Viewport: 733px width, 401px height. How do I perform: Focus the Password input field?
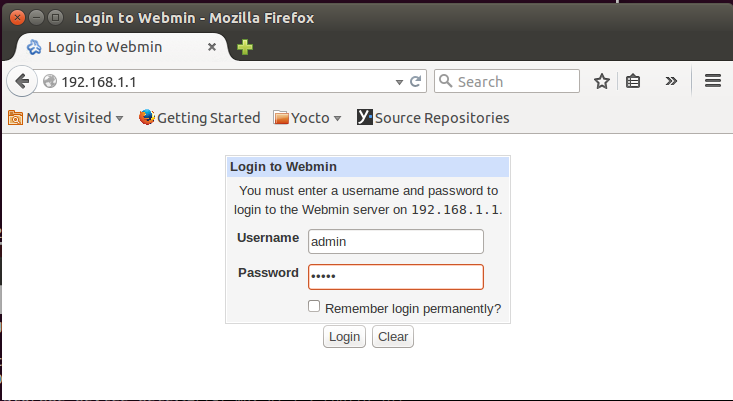pyautogui.click(x=395, y=276)
